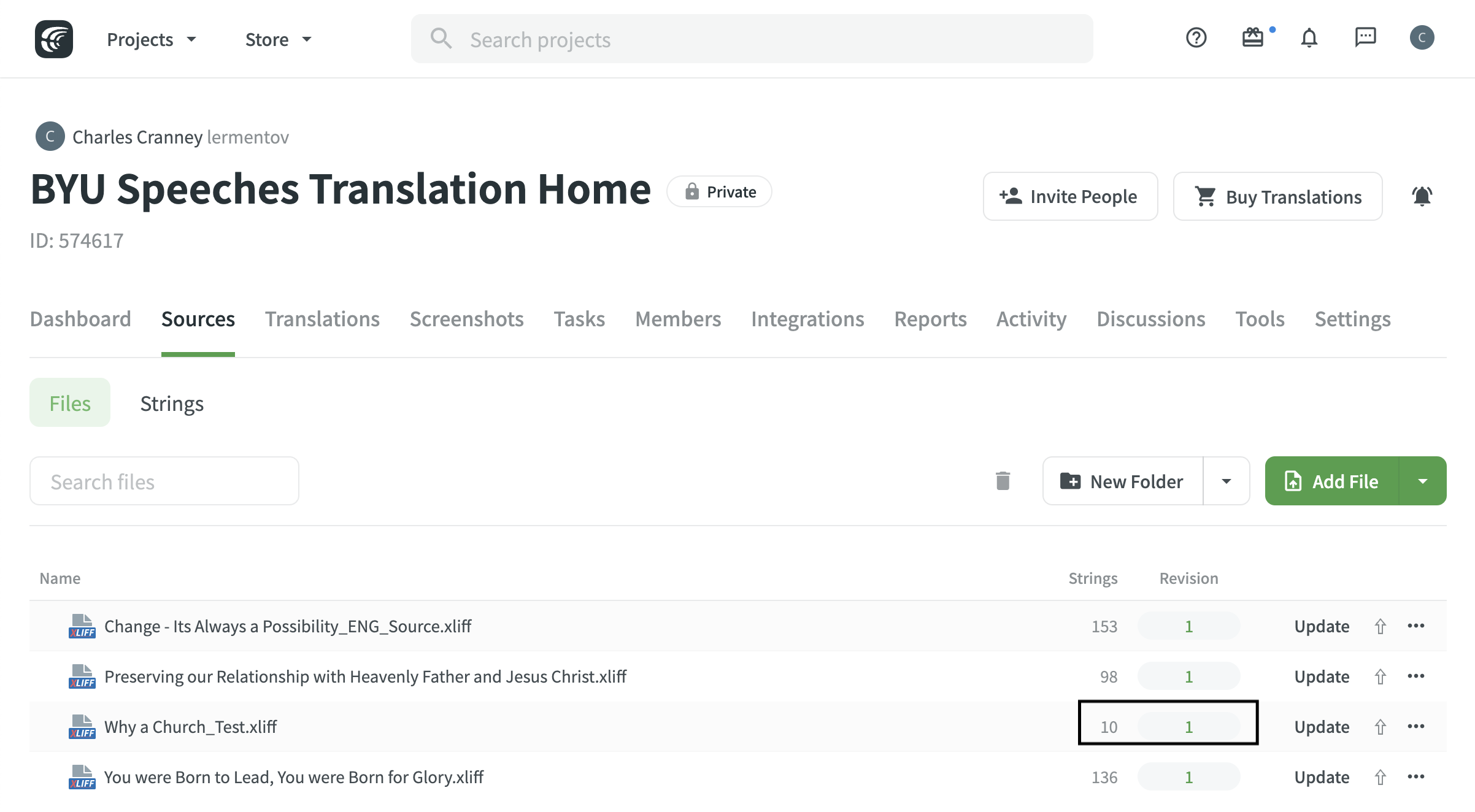Image resolution: width=1475 pixels, height=812 pixels.
Task: Click the Charles Cranney owner name
Action: (137, 137)
